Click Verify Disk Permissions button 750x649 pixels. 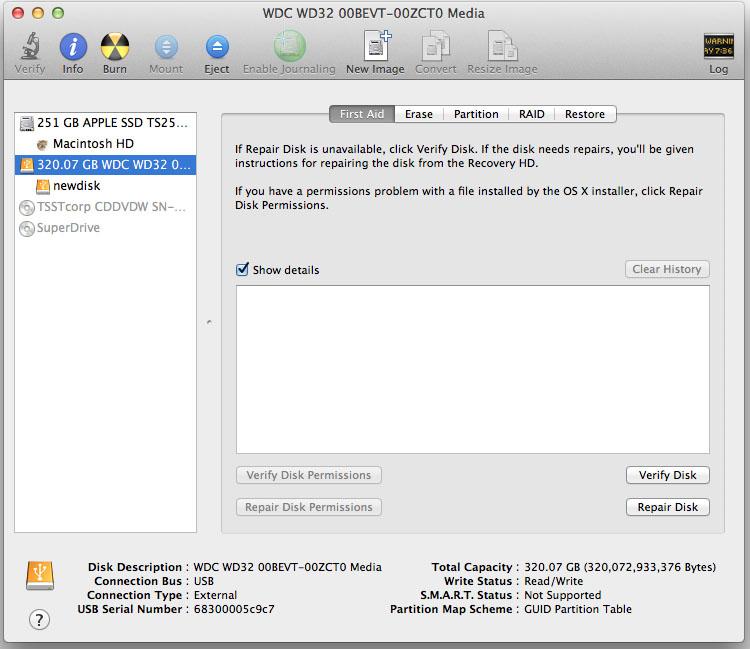tap(309, 475)
